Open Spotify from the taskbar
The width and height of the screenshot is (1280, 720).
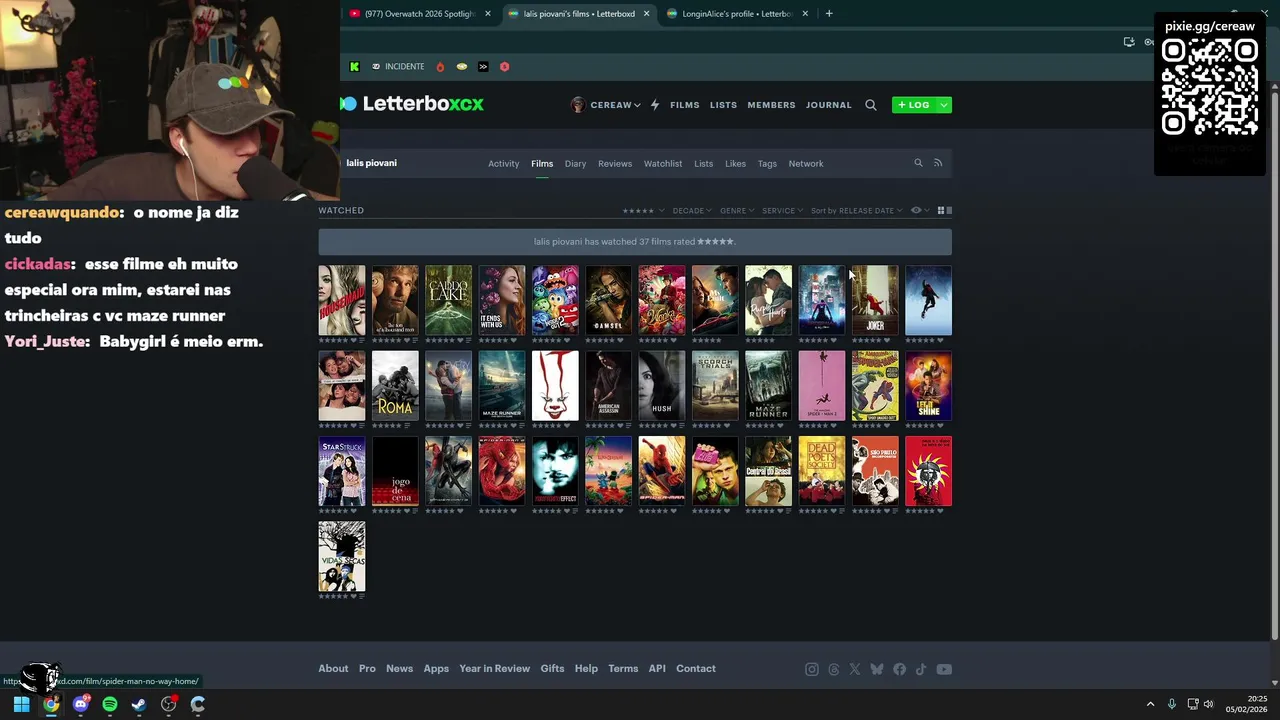tap(110, 704)
